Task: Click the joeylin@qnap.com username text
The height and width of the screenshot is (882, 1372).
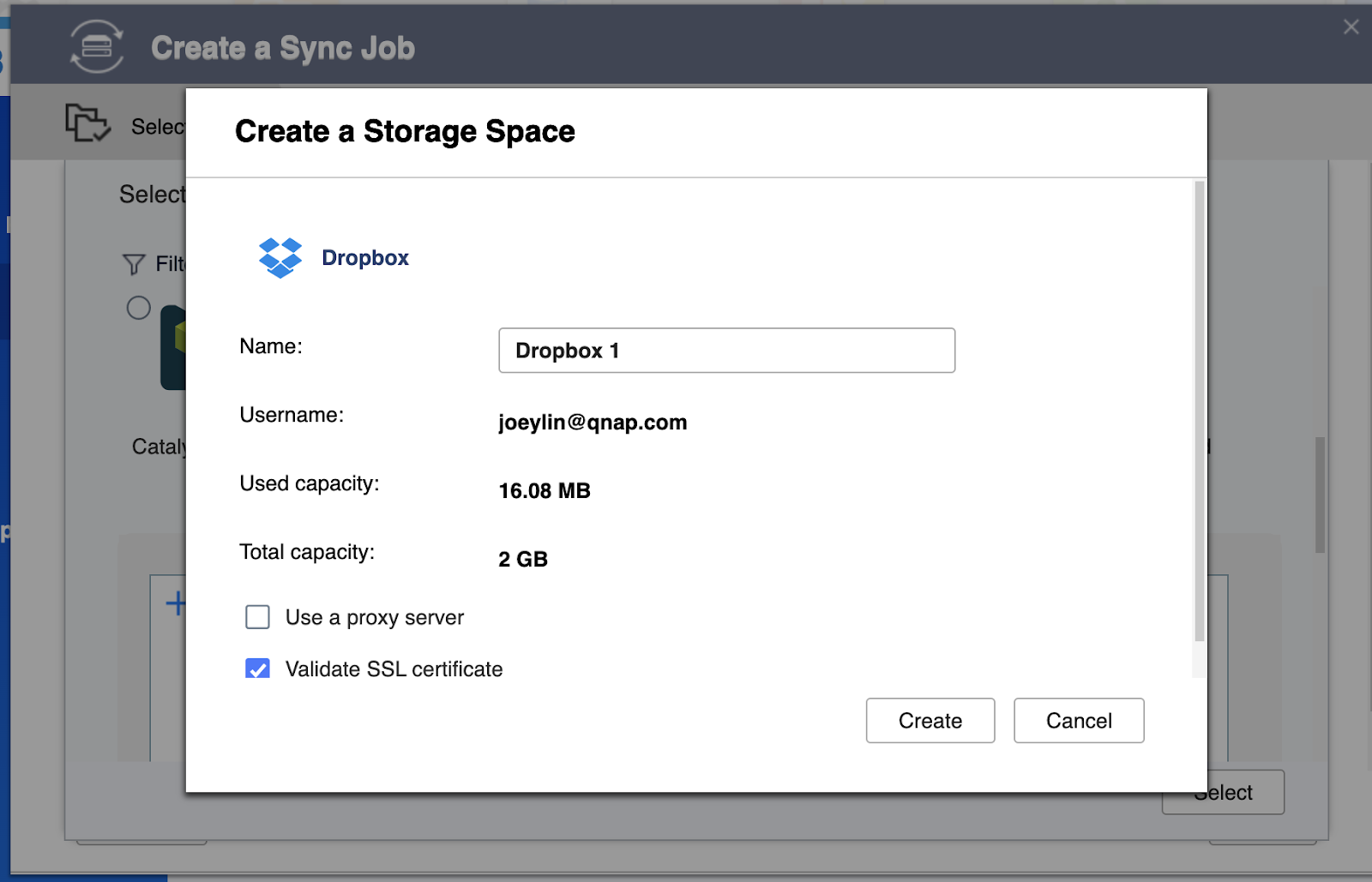Action: coord(593,423)
